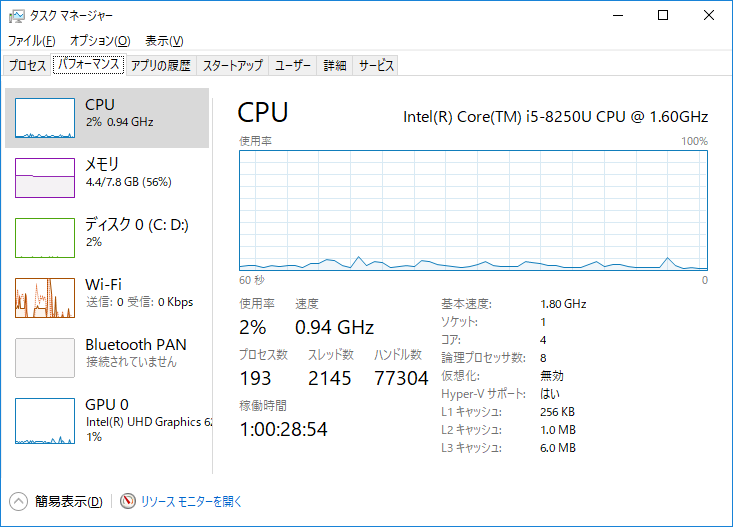Viewport: 733px width, 527px height.
Task: Click the CPU usage history graph
Action: tap(473, 210)
